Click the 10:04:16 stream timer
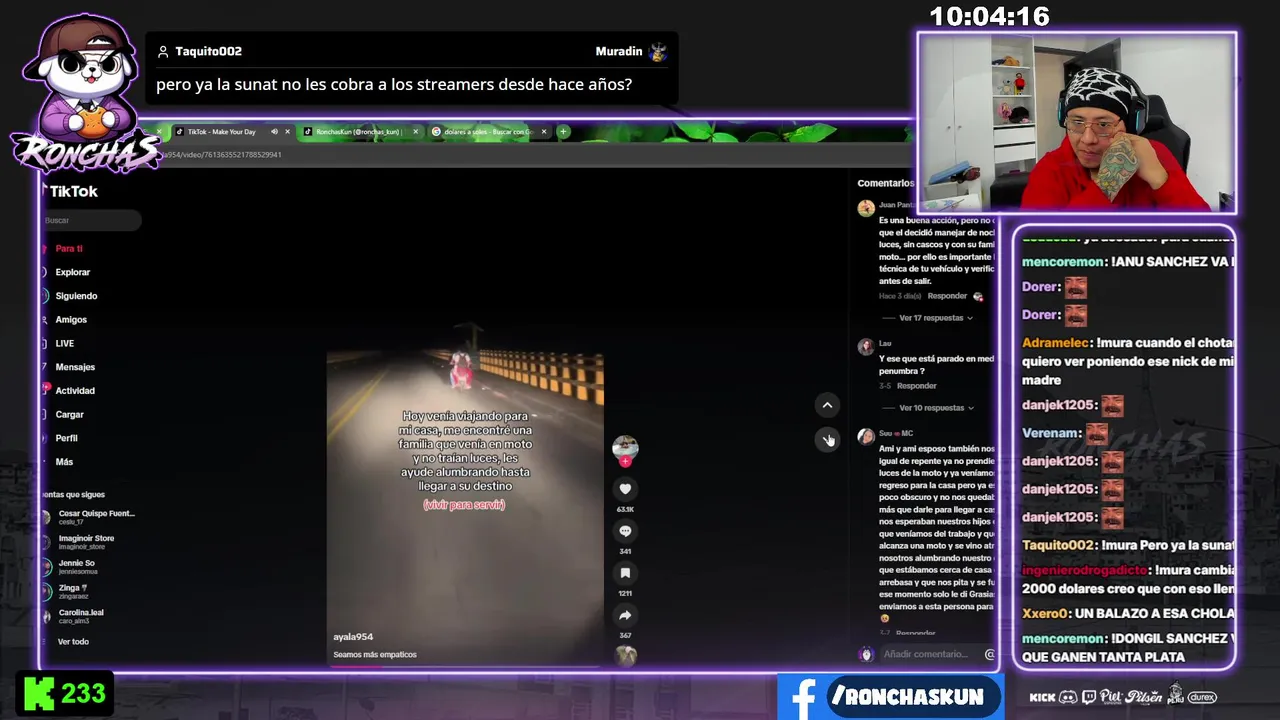 click(989, 16)
